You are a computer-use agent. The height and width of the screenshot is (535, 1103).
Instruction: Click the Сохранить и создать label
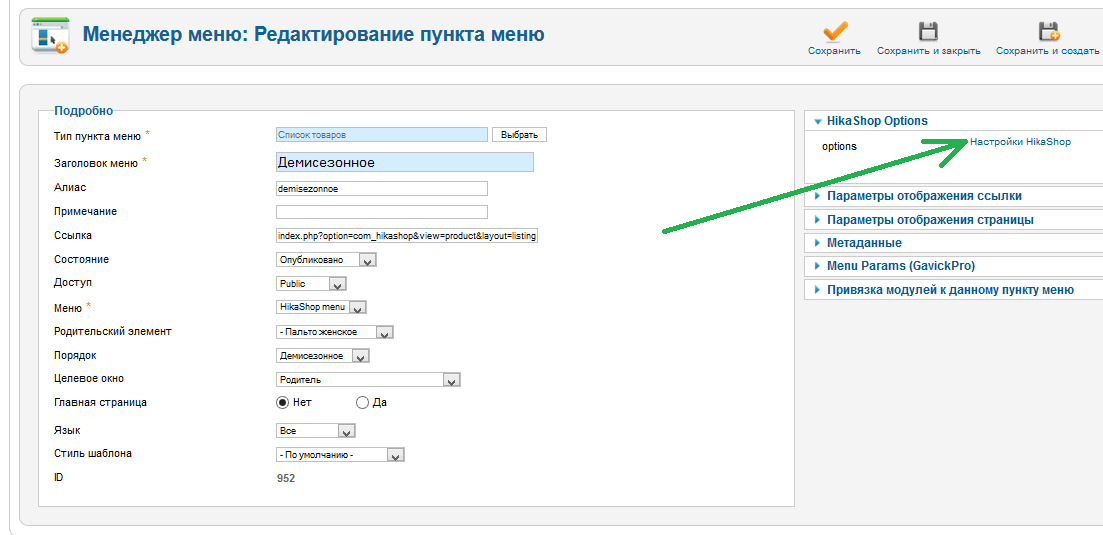click(1047, 51)
